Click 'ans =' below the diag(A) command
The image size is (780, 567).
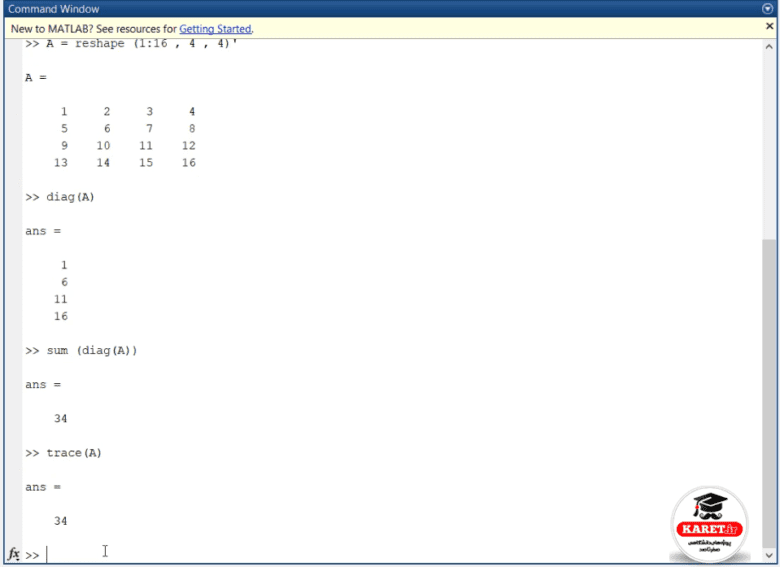pos(43,231)
